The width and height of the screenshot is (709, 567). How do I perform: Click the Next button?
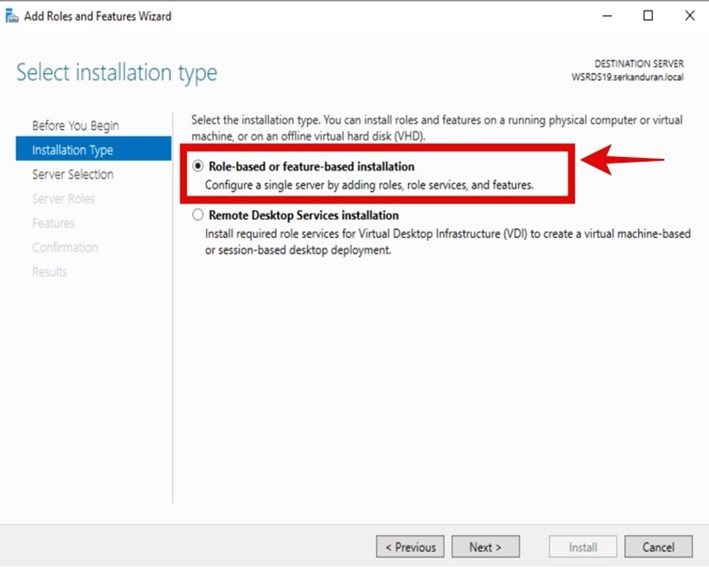tap(486, 547)
